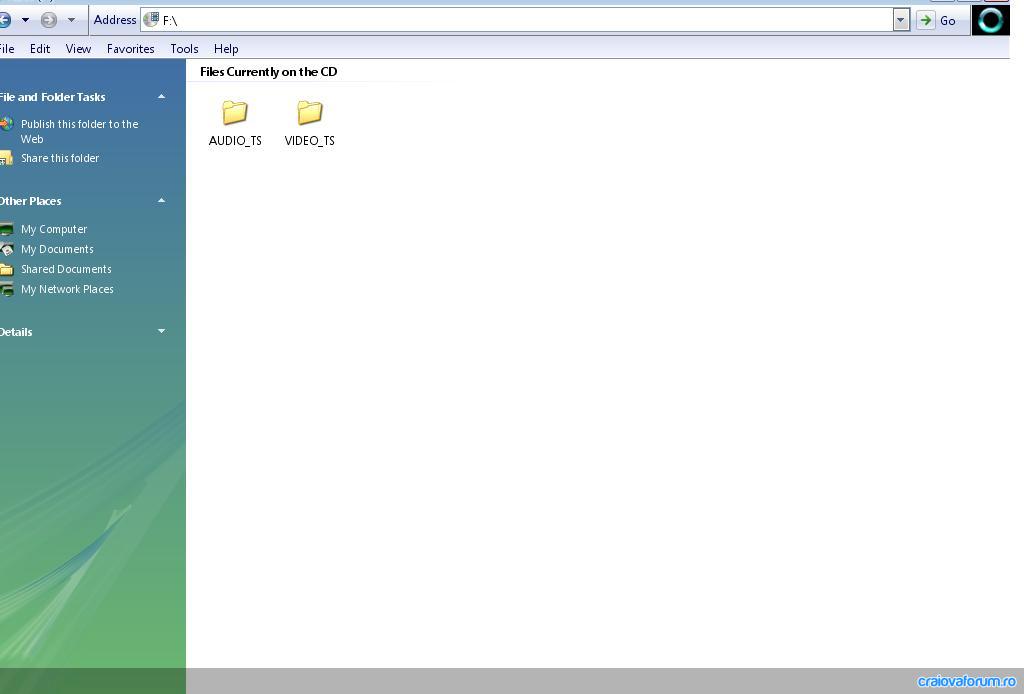This screenshot has height=694, width=1024.
Task: Open the Edit menu
Action: [x=40, y=49]
